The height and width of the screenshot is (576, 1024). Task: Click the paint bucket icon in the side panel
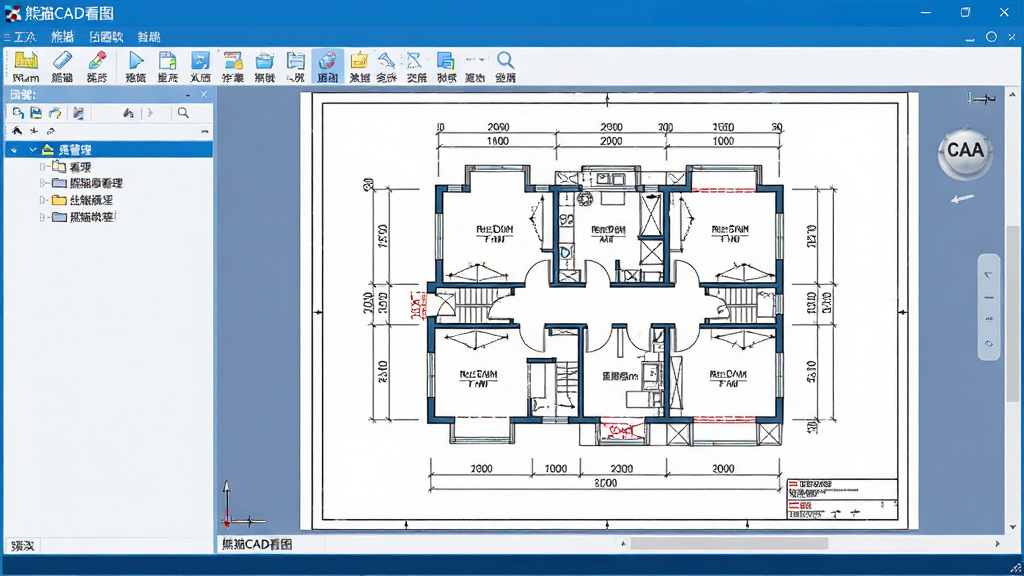click(x=129, y=113)
